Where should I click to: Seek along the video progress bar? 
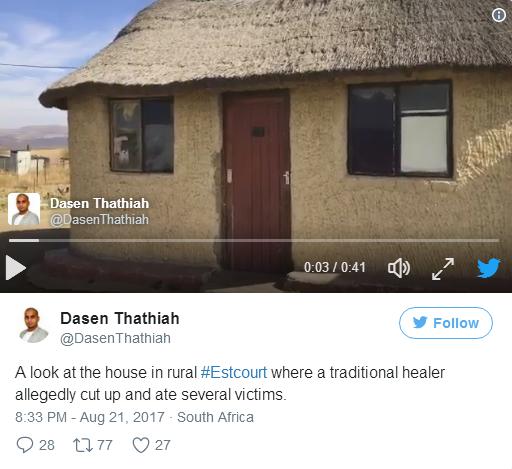pyautogui.click(x=254, y=240)
